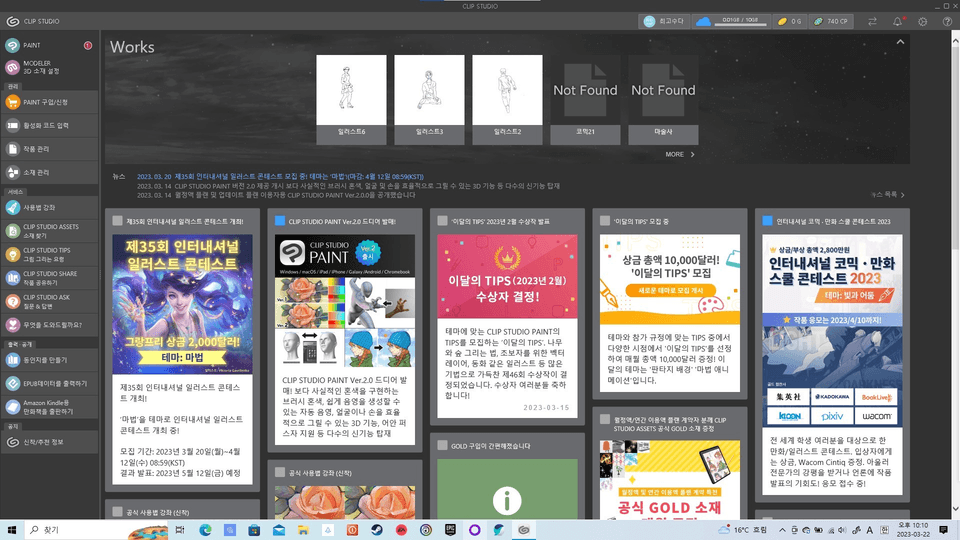The image size is (960, 540).
Task: Open 마술사 Not Found work
Action: pyautogui.click(x=663, y=99)
